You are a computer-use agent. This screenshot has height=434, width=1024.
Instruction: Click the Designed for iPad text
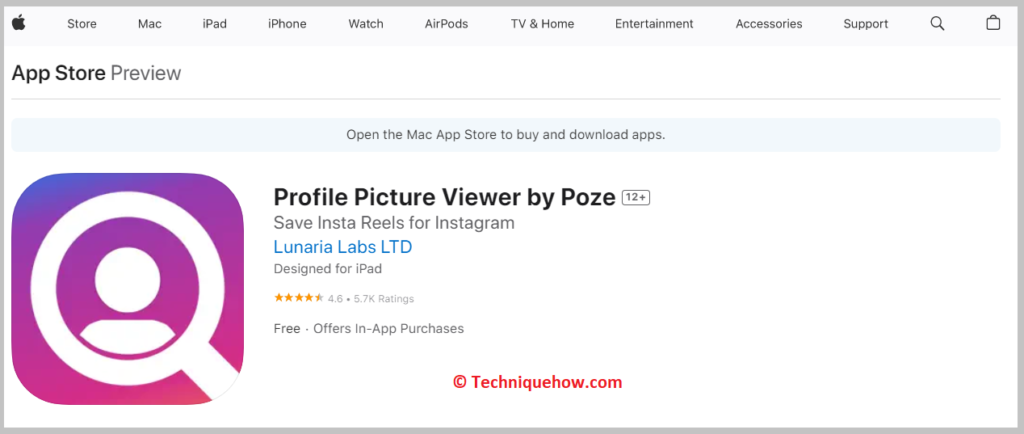click(328, 268)
